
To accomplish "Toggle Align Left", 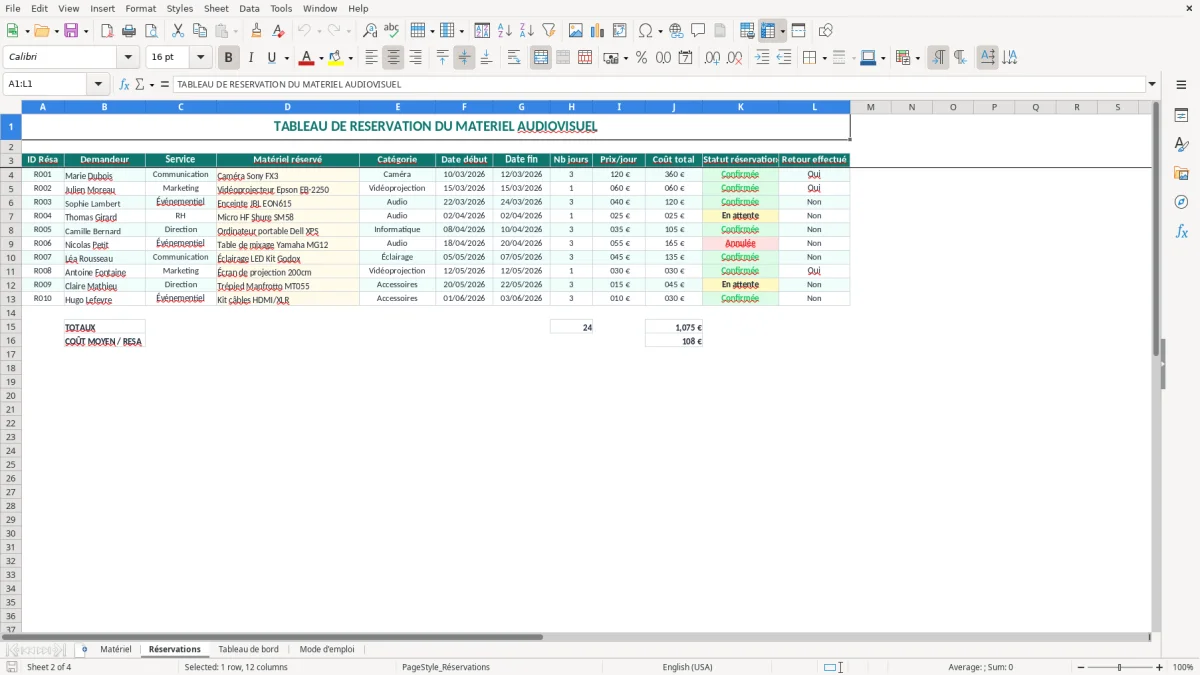I will (372, 58).
